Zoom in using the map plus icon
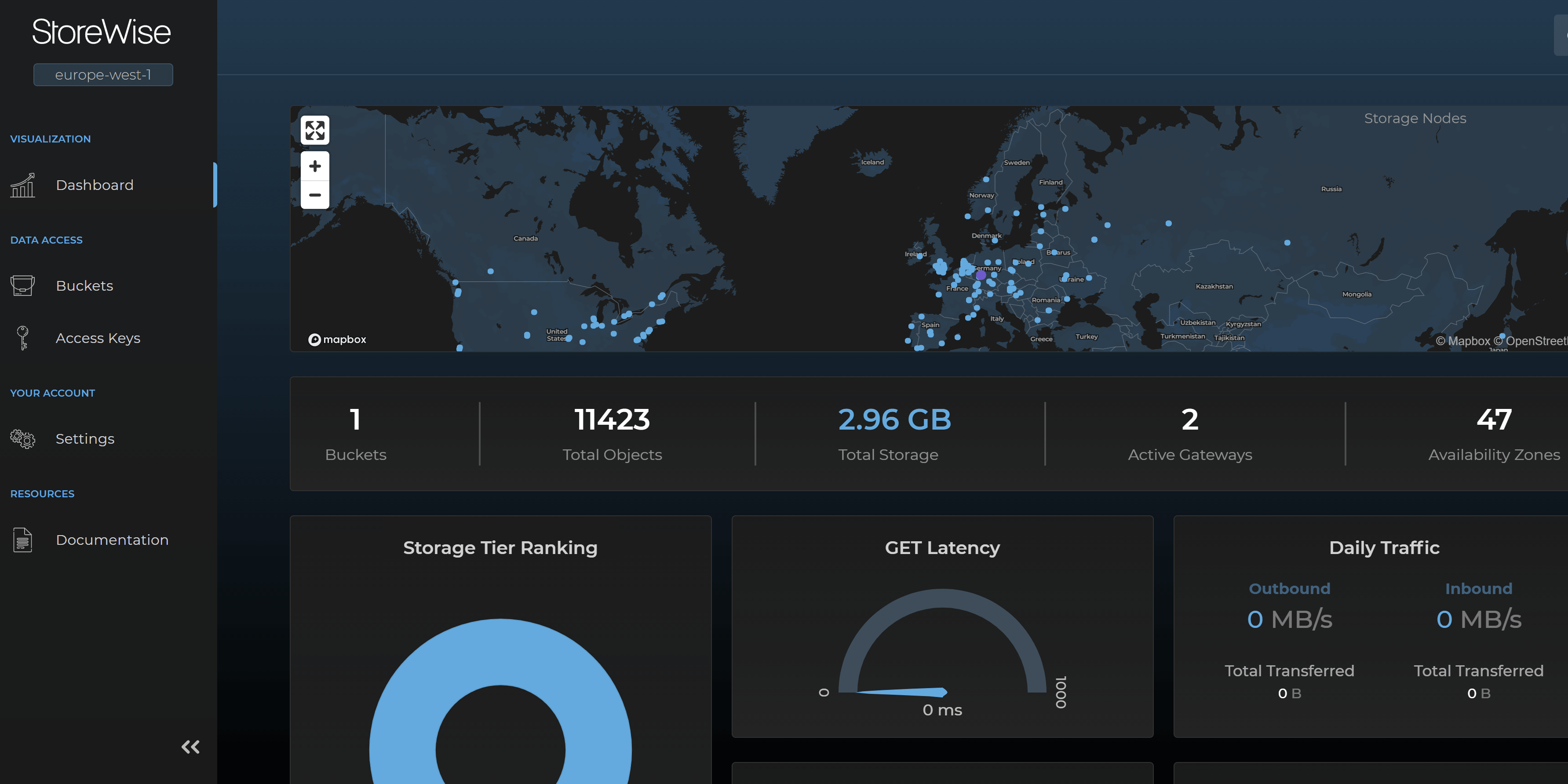The image size is (1568, 784). 315,166
